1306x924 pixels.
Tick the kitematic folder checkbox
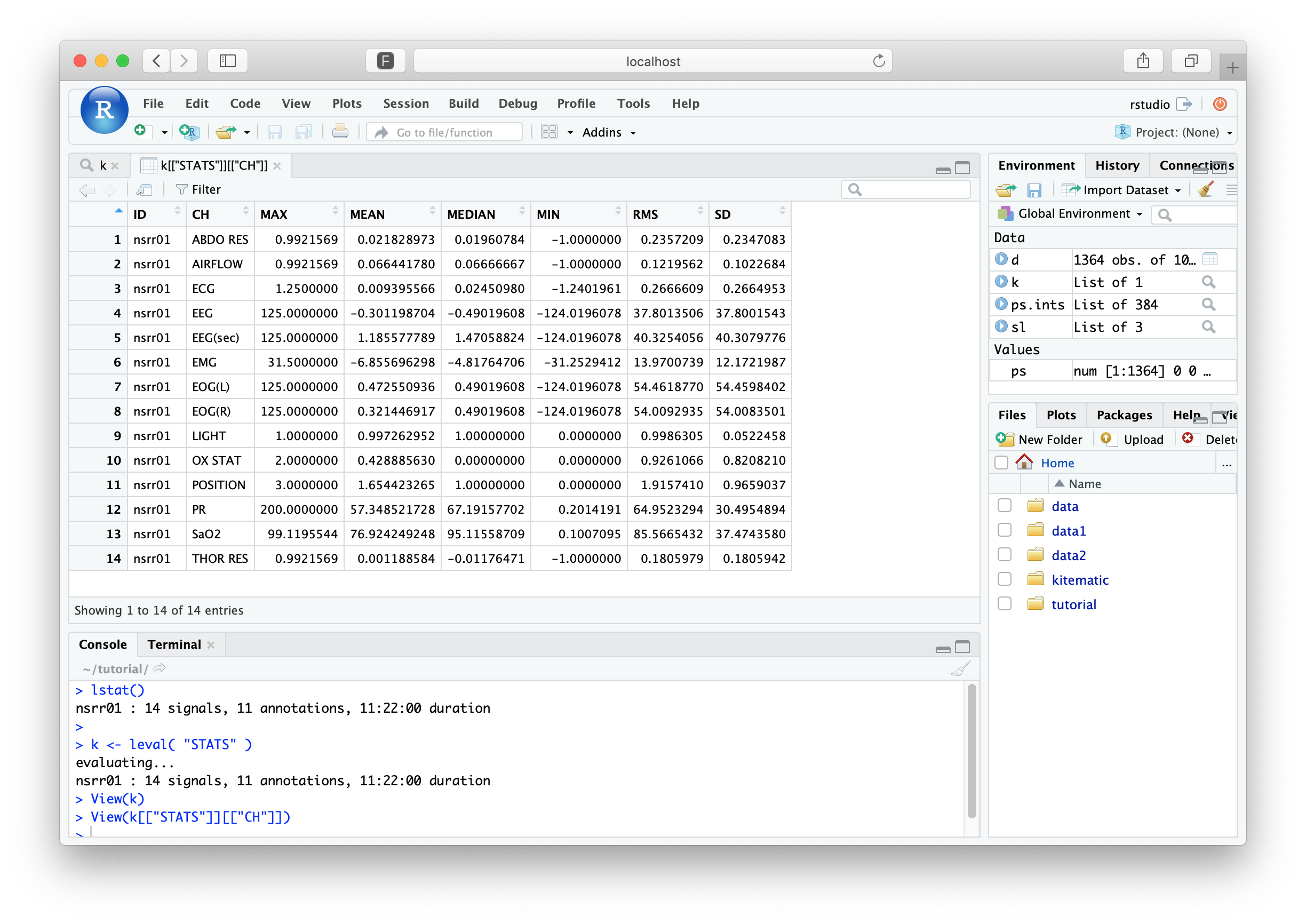coord(1005,579)
